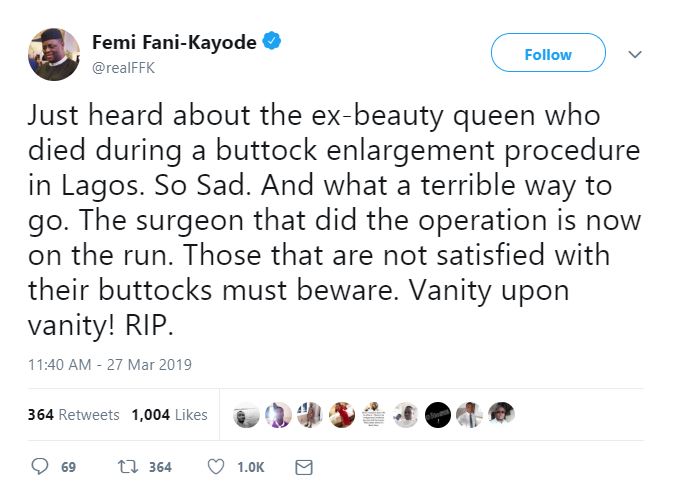Like the tweet with the heart icon
Viewport: 676px width, 487px height.
[215, 466]
